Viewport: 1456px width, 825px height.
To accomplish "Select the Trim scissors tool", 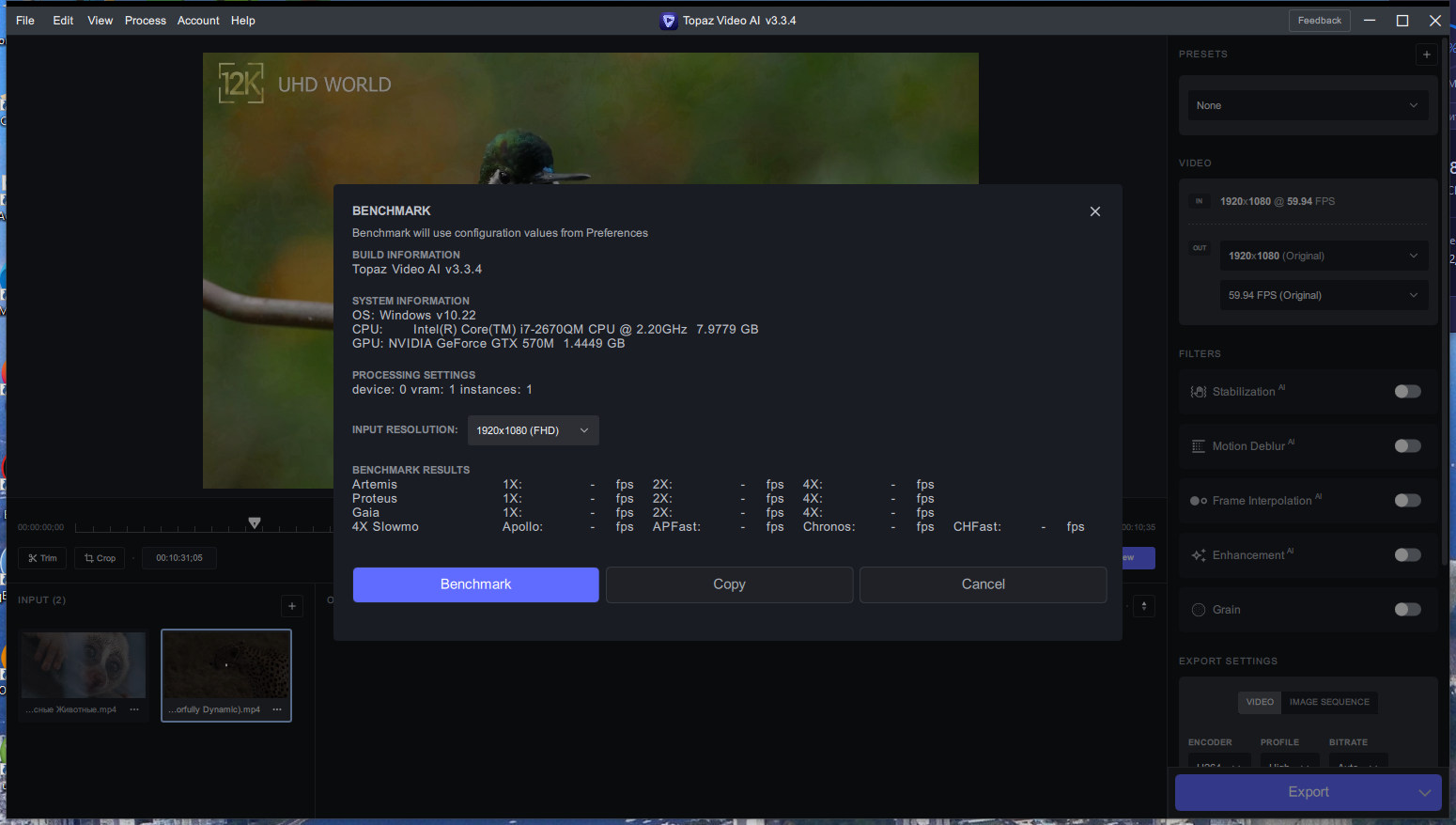I will pyautogui.click(x=42, y=558).
